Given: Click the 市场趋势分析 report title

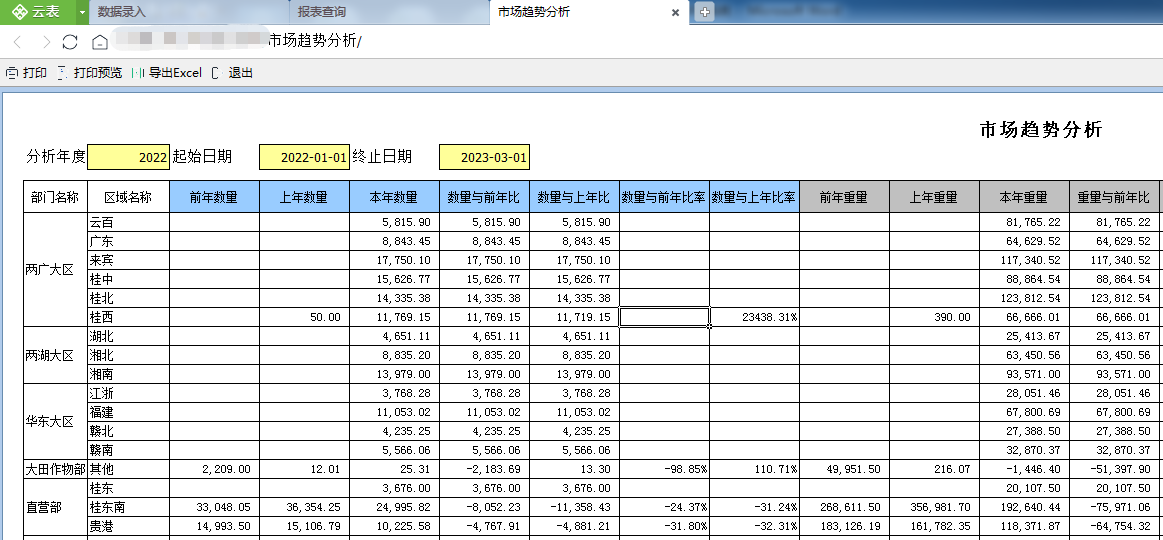Looking at the screenshot, I should (1041, 130).
